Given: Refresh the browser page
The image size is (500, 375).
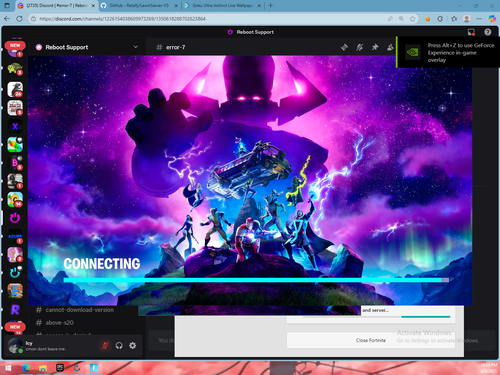Looking at the screenshot, I should (x=19, y=19).
